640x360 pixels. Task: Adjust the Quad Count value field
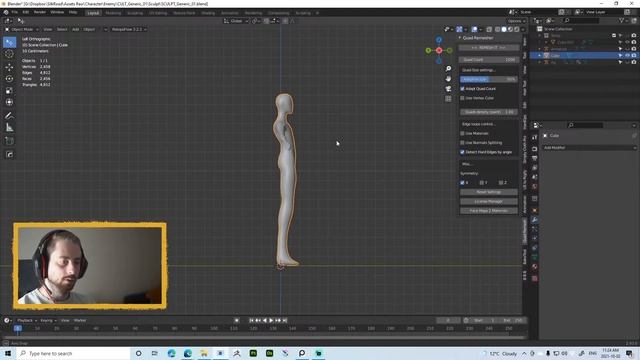click(489, 60)
